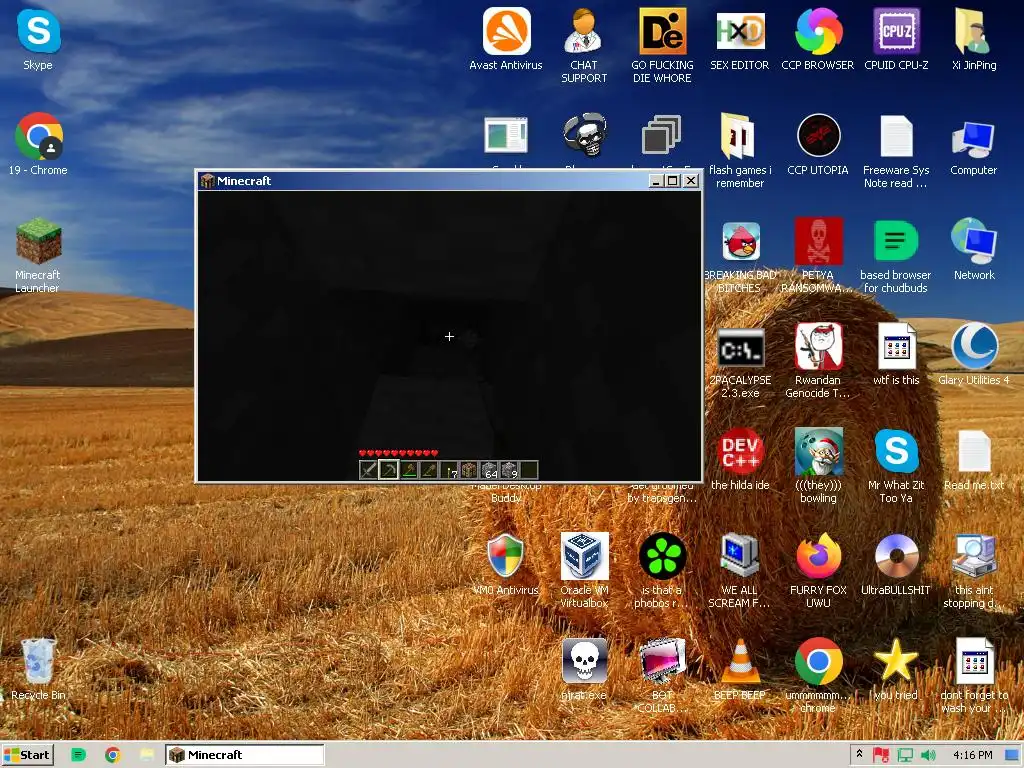Open the PETYA RANSOMWA... icon
The height and width of the screenshot is (768, 1024).
pos(818,255)
